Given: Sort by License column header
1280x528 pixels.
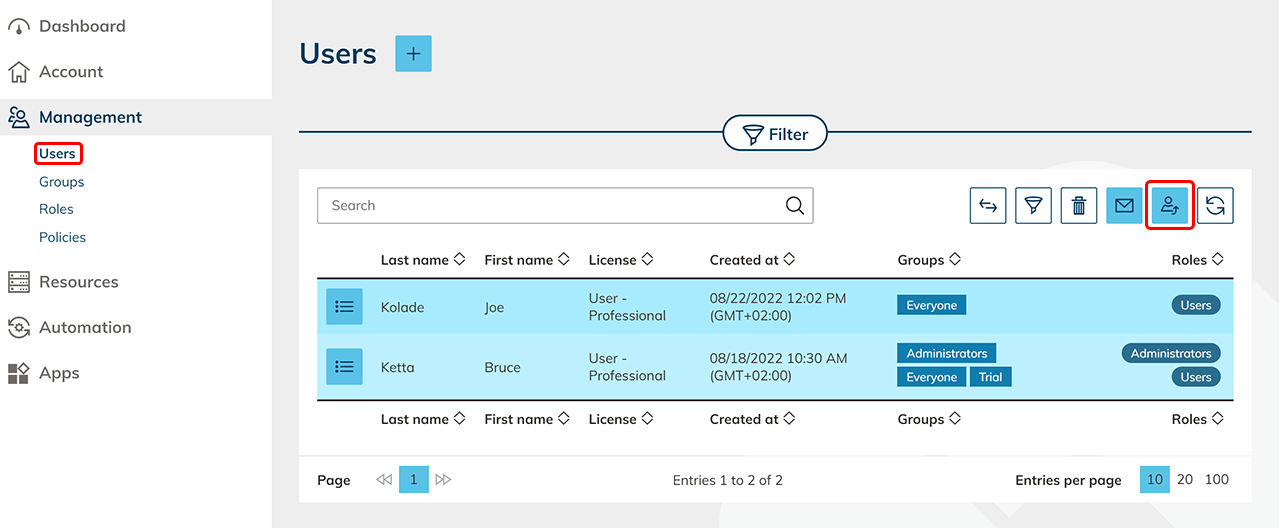Looking at the screenshot, I should coord(620,260).
